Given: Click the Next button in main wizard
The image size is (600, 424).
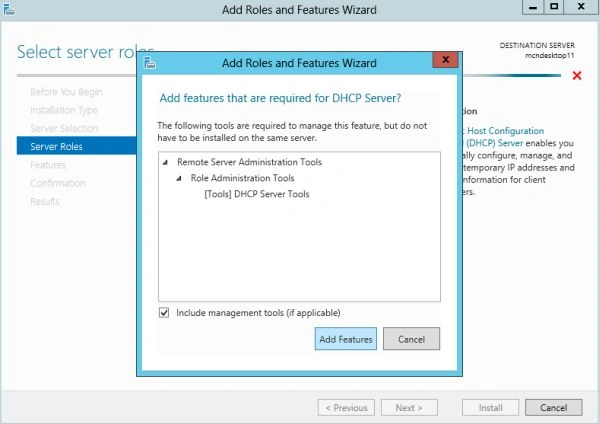Looking at the screenshot, I should [x=409, y=408].
